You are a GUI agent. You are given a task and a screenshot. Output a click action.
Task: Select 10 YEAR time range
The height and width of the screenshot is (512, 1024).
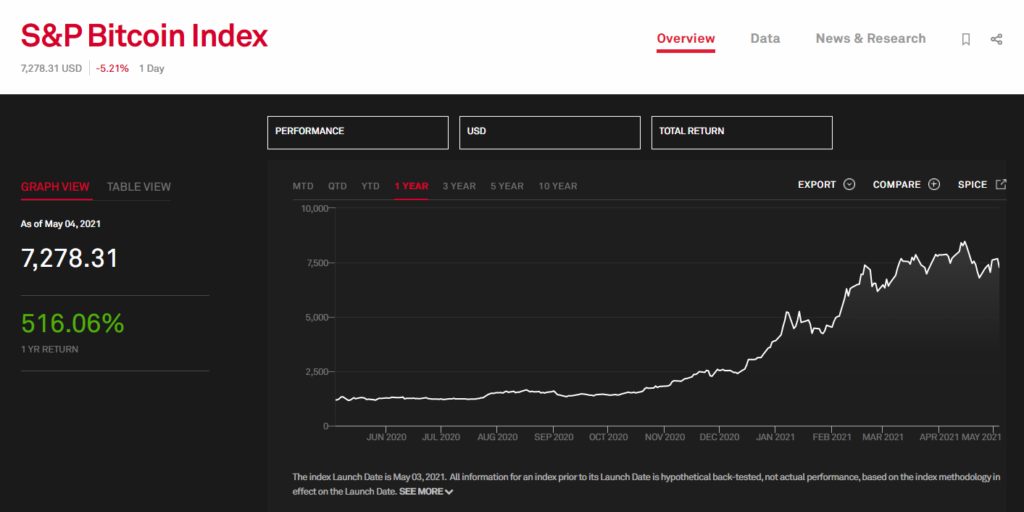click(558, 186)
